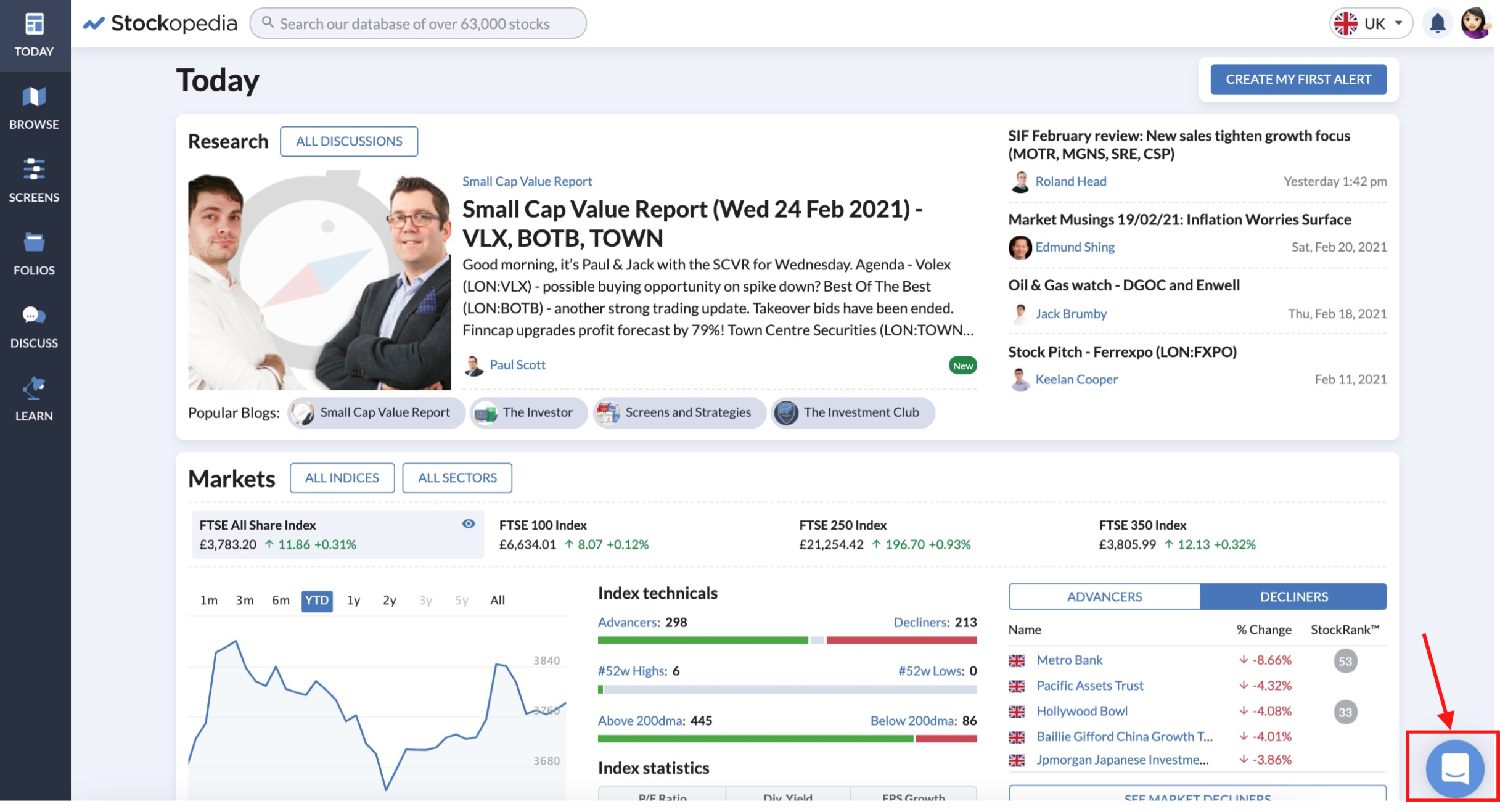This screenshot has width=1500, height=812.
Task: Click the Above 200dma progress bar
Action: pyautogui.click(x=787, y=739)
